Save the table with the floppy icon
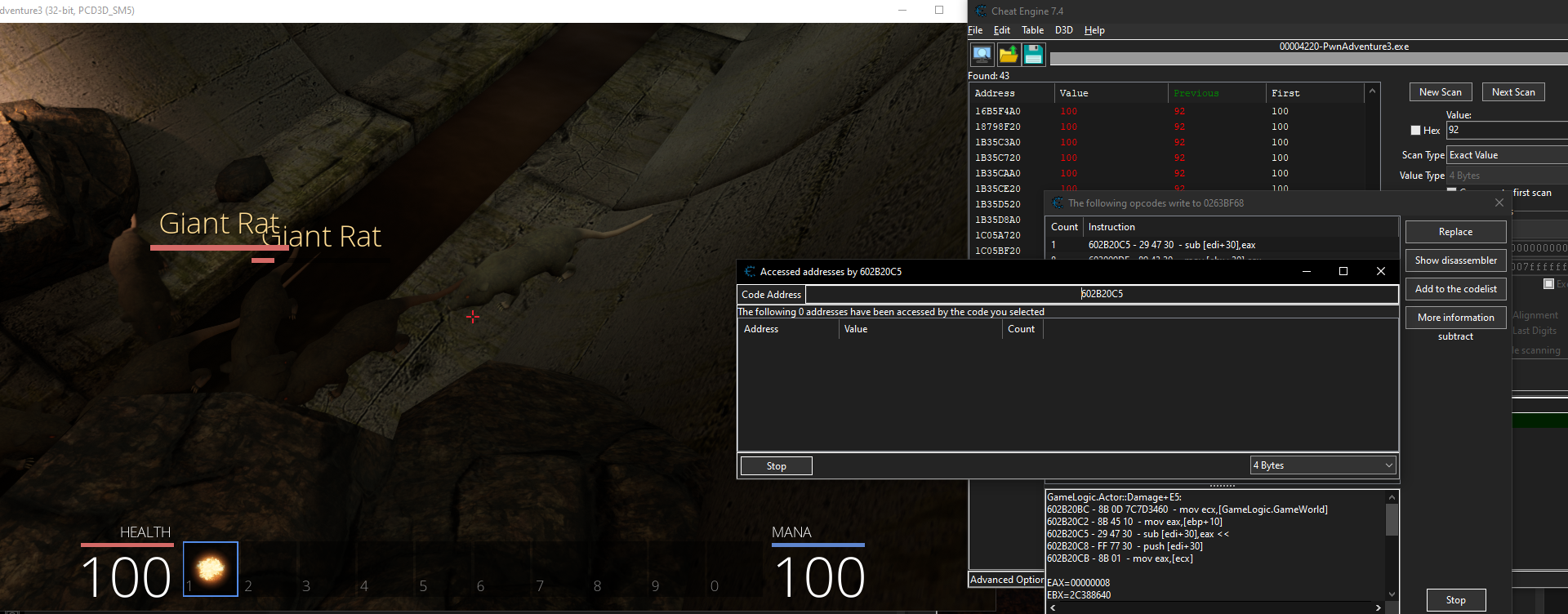The width and height of the screenshot is (1568, 614). tap(1034, 55)
